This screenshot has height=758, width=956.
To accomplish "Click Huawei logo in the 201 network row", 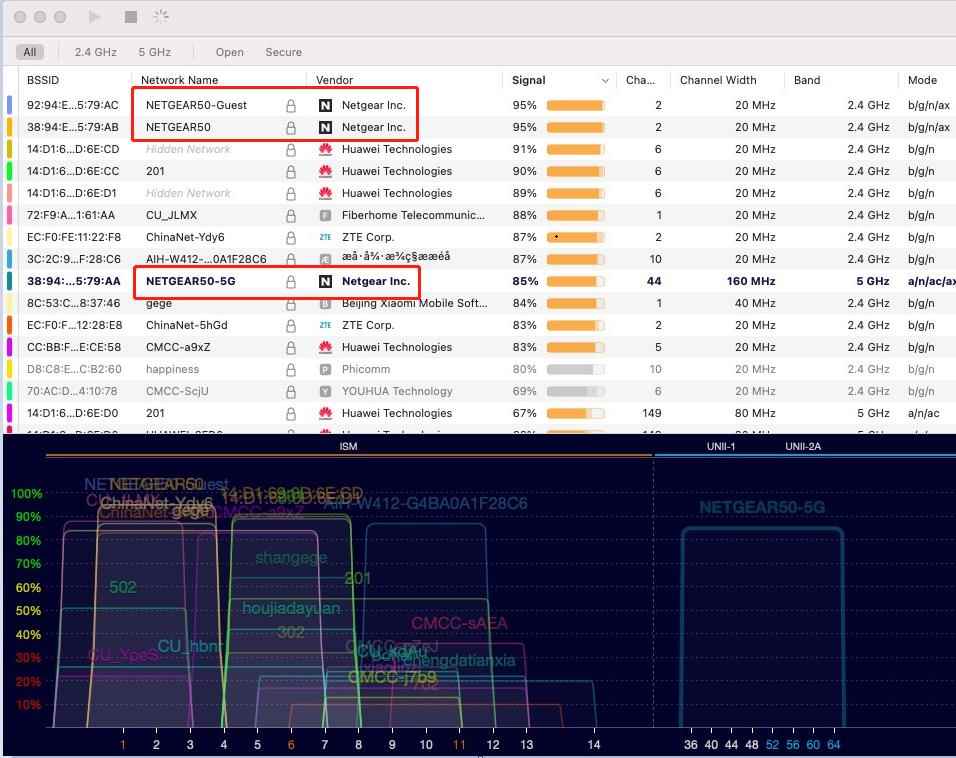I will (x=325, y=171).
